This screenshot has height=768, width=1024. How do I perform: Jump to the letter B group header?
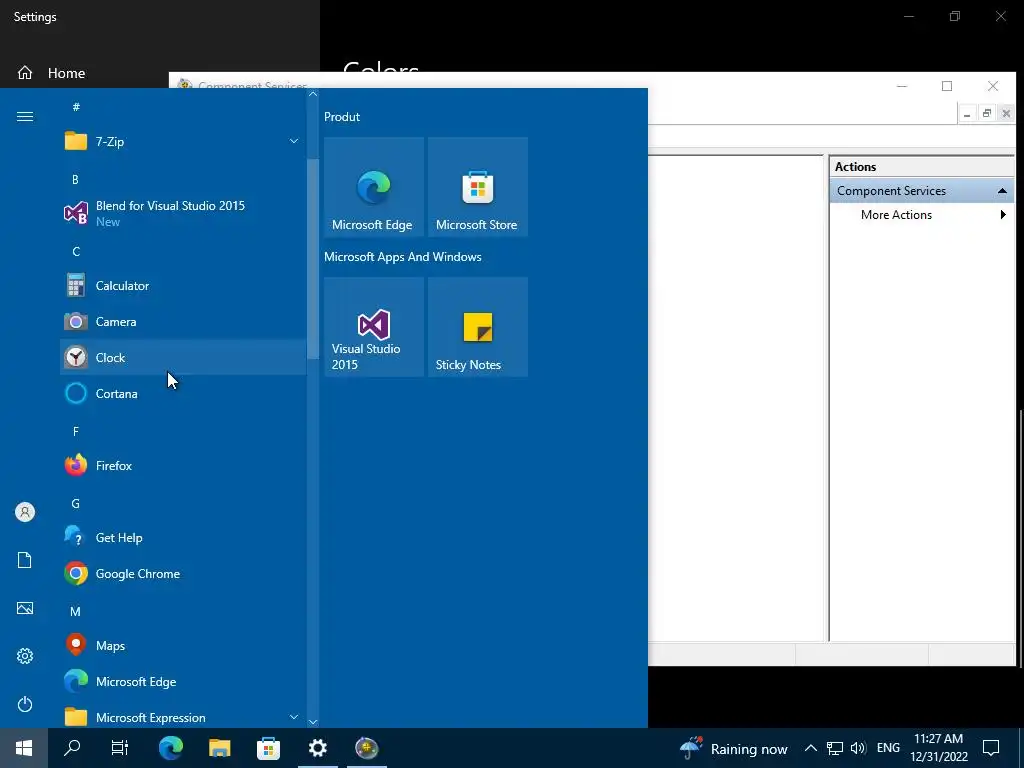[75, 180]
